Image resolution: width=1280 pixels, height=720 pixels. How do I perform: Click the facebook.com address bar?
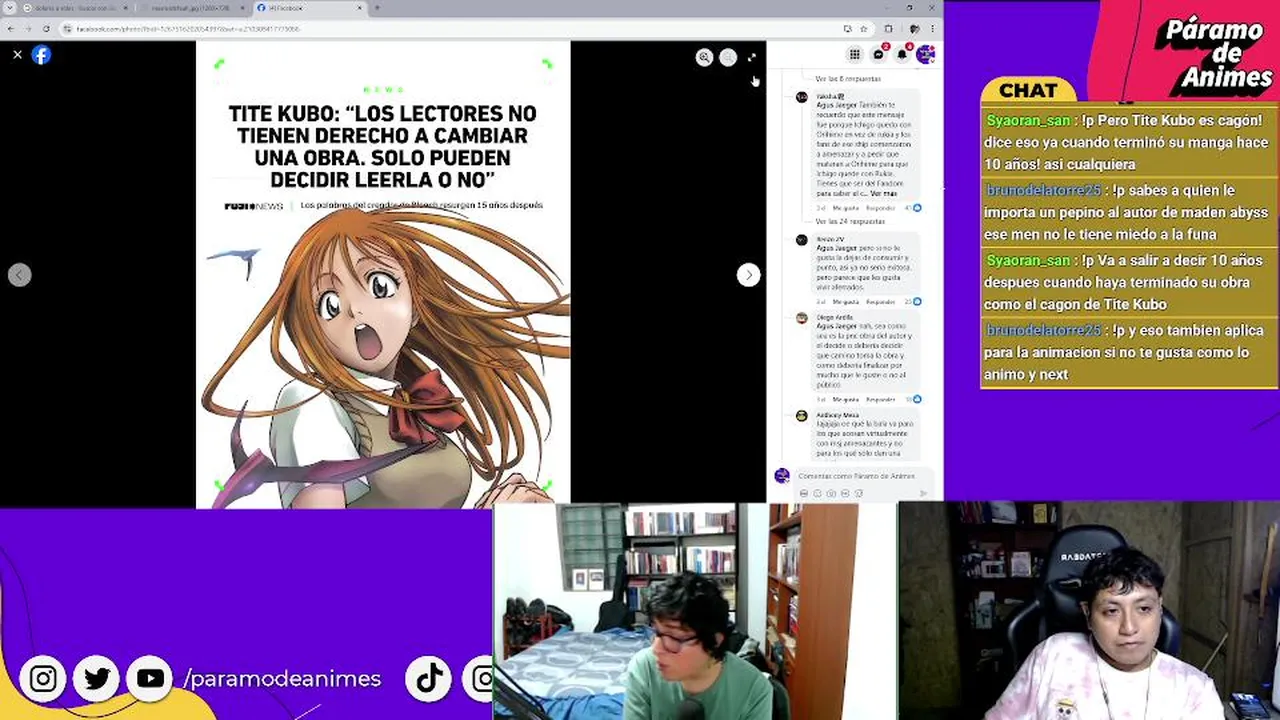pyautogui.click(x=450, y=29)
